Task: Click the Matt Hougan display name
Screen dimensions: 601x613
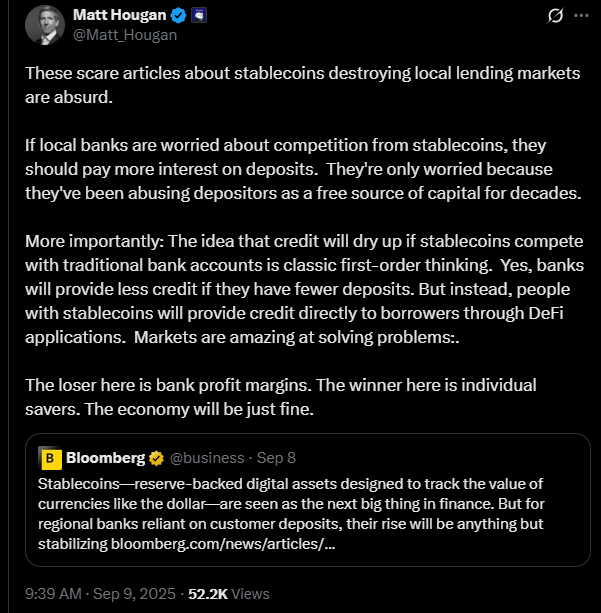Action: pyautogui.click(x=120, y=15)
